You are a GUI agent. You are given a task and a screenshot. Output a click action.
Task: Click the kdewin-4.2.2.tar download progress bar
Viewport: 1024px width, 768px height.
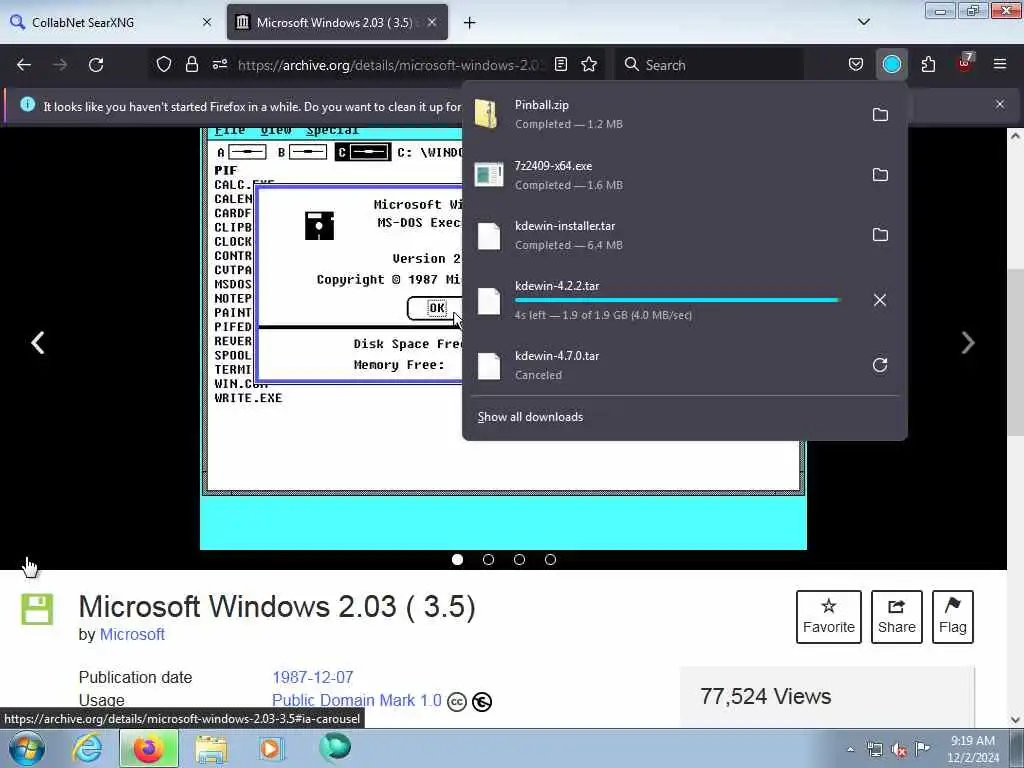(677, 300)
